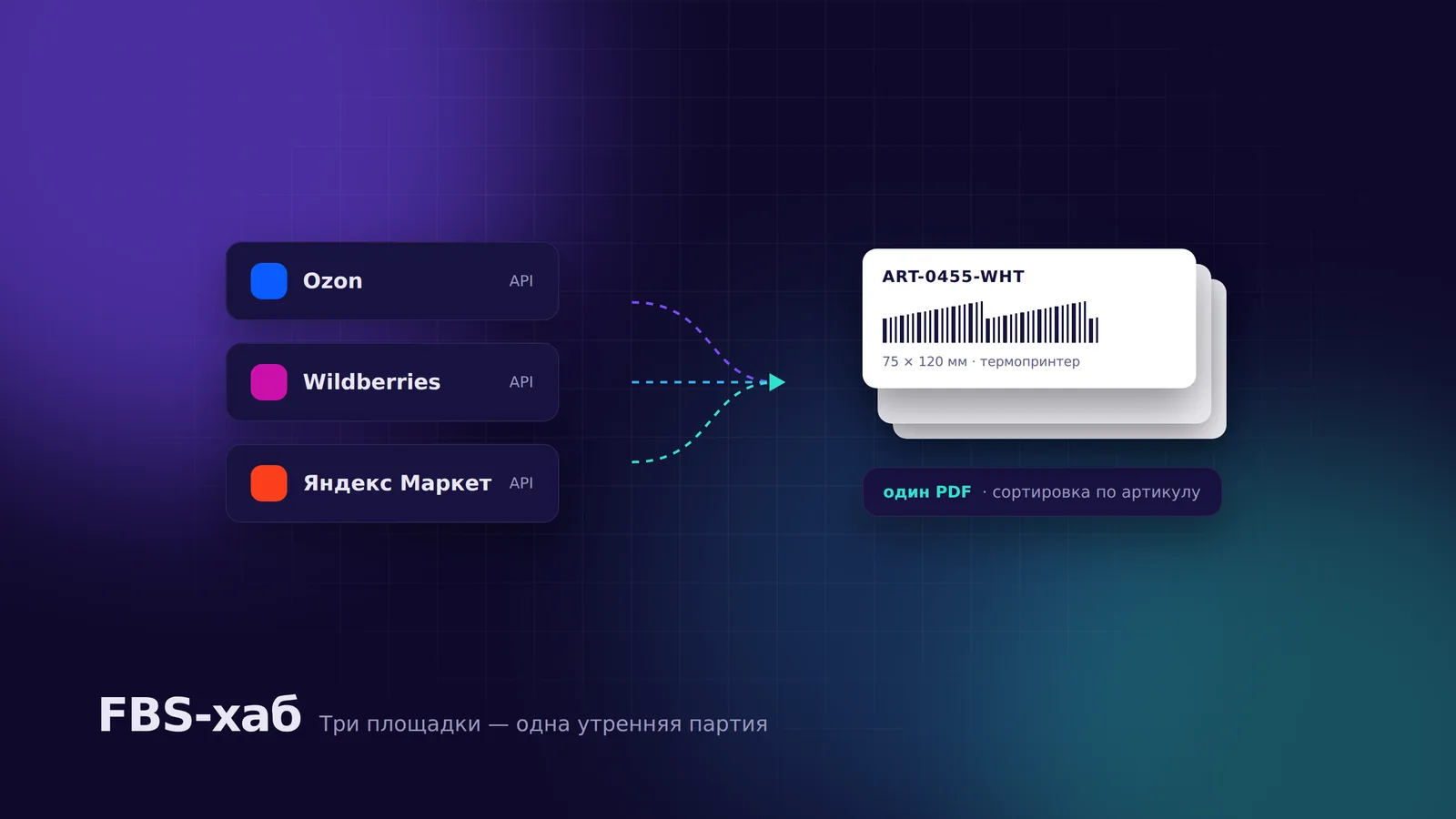The width and height of the screenshot is (1456, 819).
Task: Click API tag on the Яндекс Маркет card
Action: (x=521, y=483)
